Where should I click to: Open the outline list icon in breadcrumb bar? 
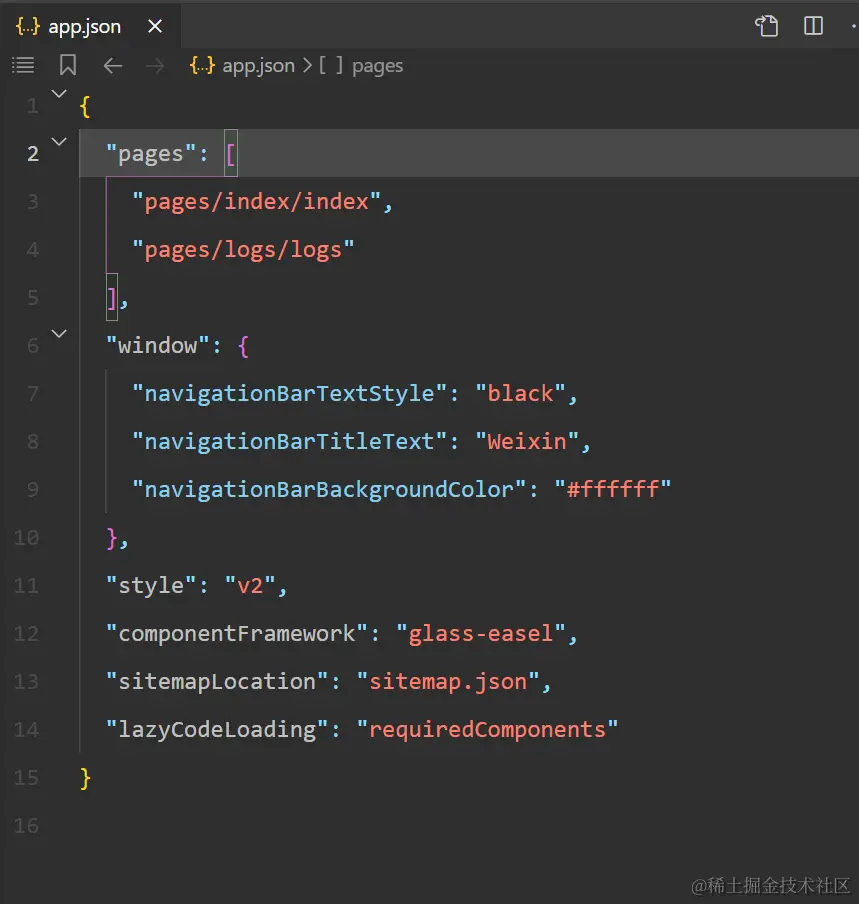point(23,65)
